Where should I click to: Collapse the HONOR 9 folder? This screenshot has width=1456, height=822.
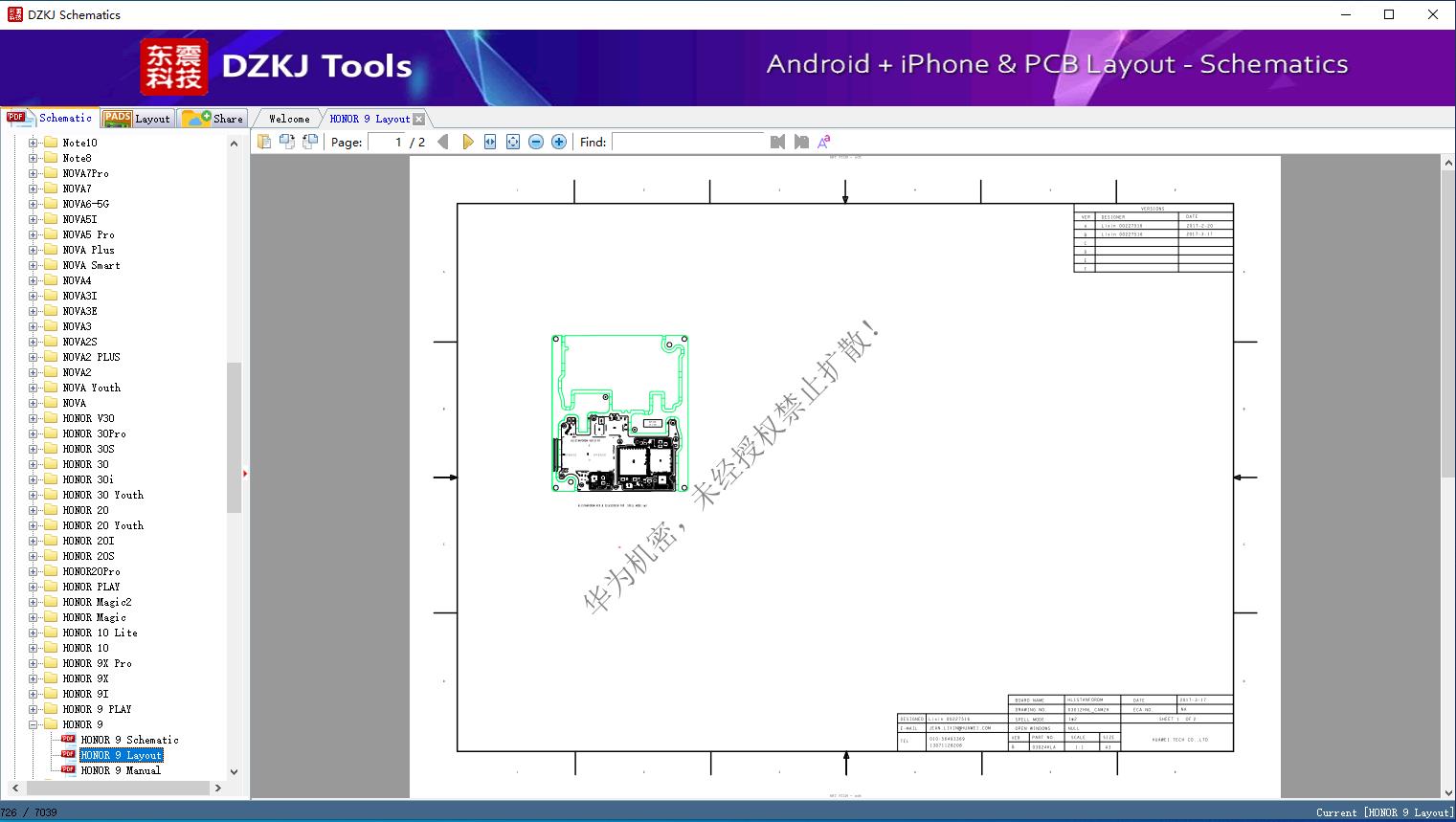(x=33, y=724)
